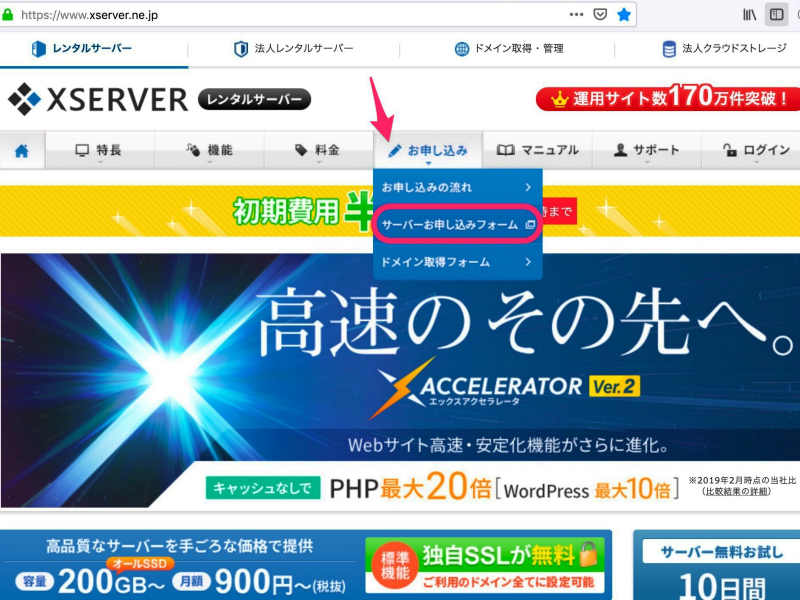Image resolution: width=800 pixels, height=600 pixels.
Task: Select the 法人クラウドストレージ tab
Action: point(724,49)
